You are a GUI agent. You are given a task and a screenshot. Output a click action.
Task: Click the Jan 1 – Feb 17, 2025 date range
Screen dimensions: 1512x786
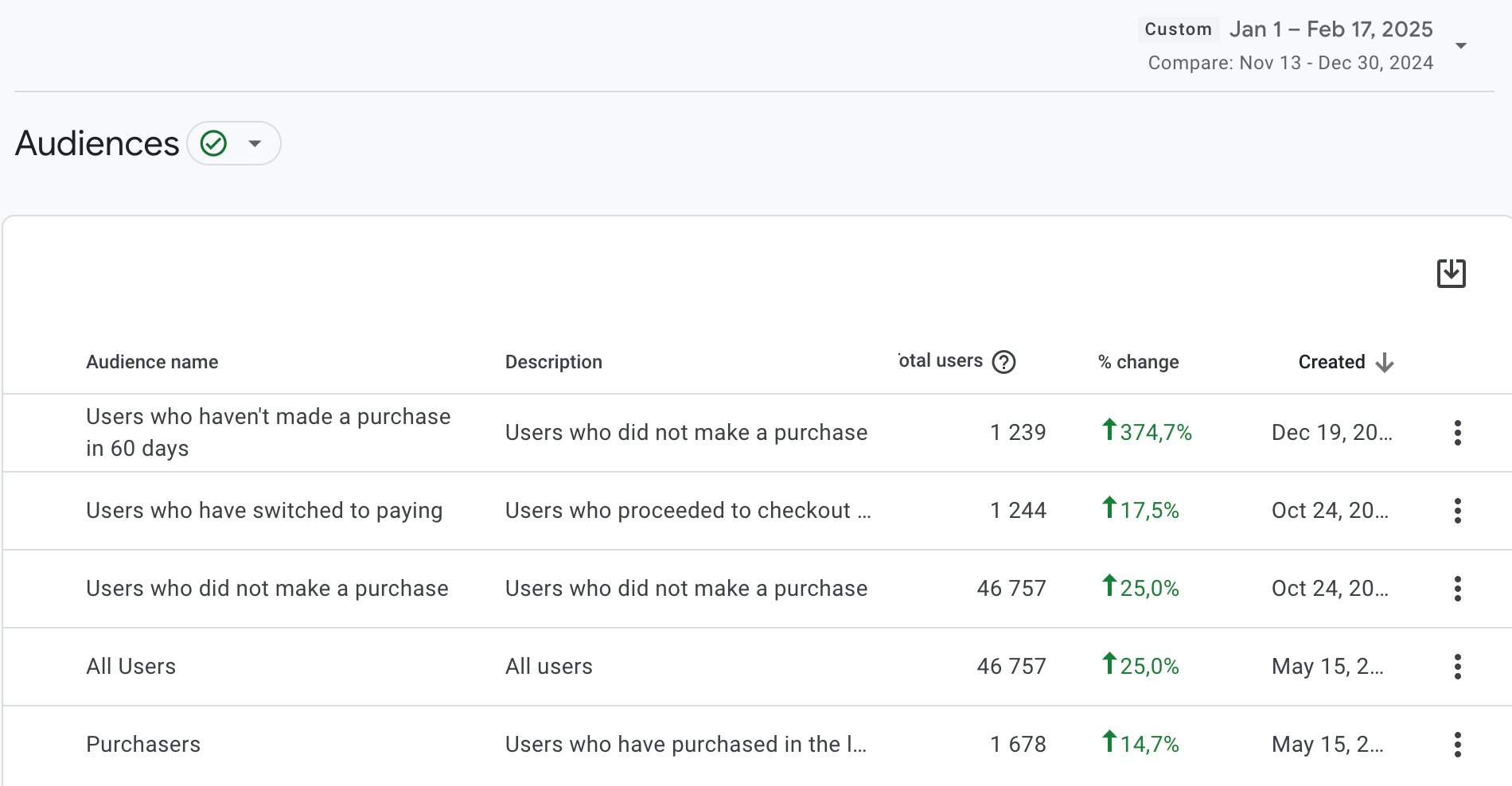pyautogui.click(x=1331, y=29)
